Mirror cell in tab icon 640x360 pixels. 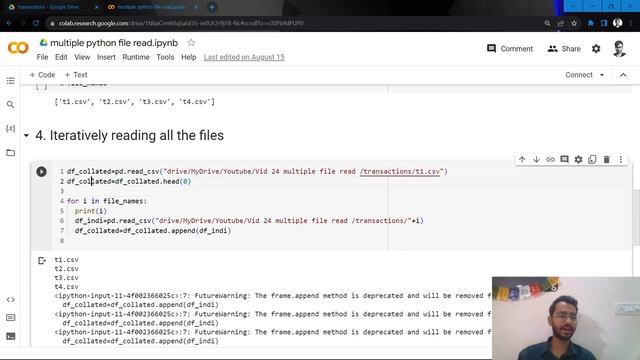point(592,160)
